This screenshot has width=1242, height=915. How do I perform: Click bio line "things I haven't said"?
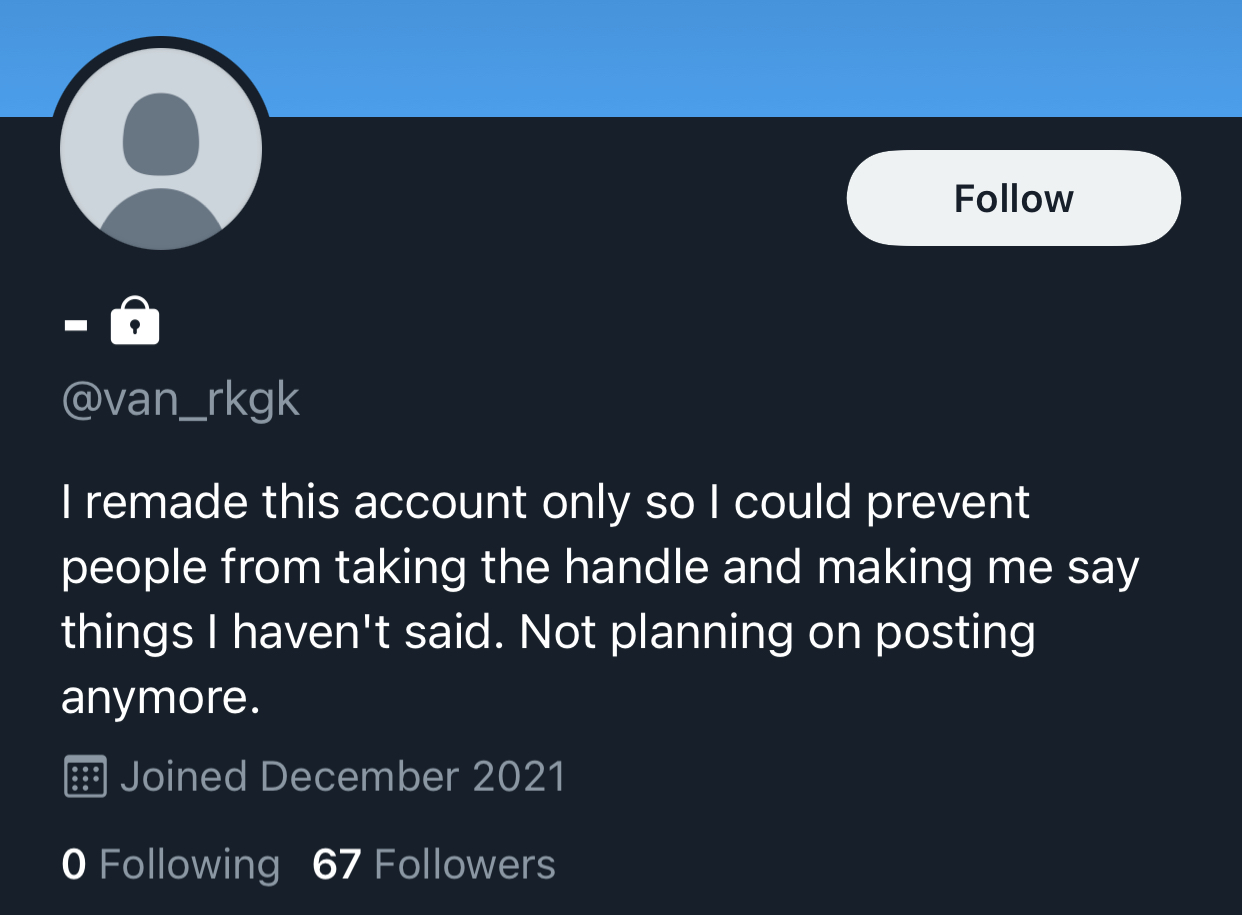pyautogui.click(x=548, y=633)
